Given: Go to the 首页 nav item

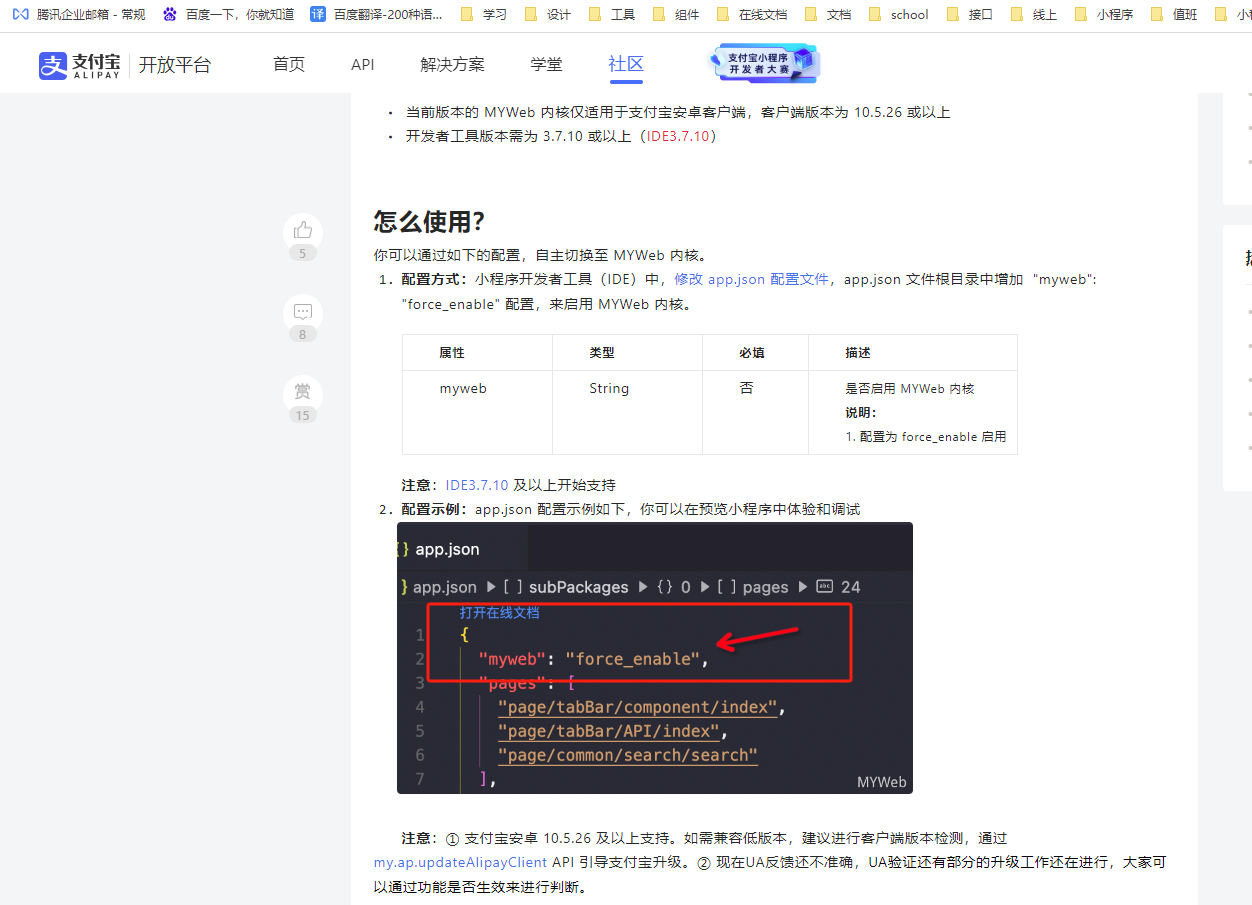Looking at the screenshot, I should pyautogui.click(x=289, y=65).
